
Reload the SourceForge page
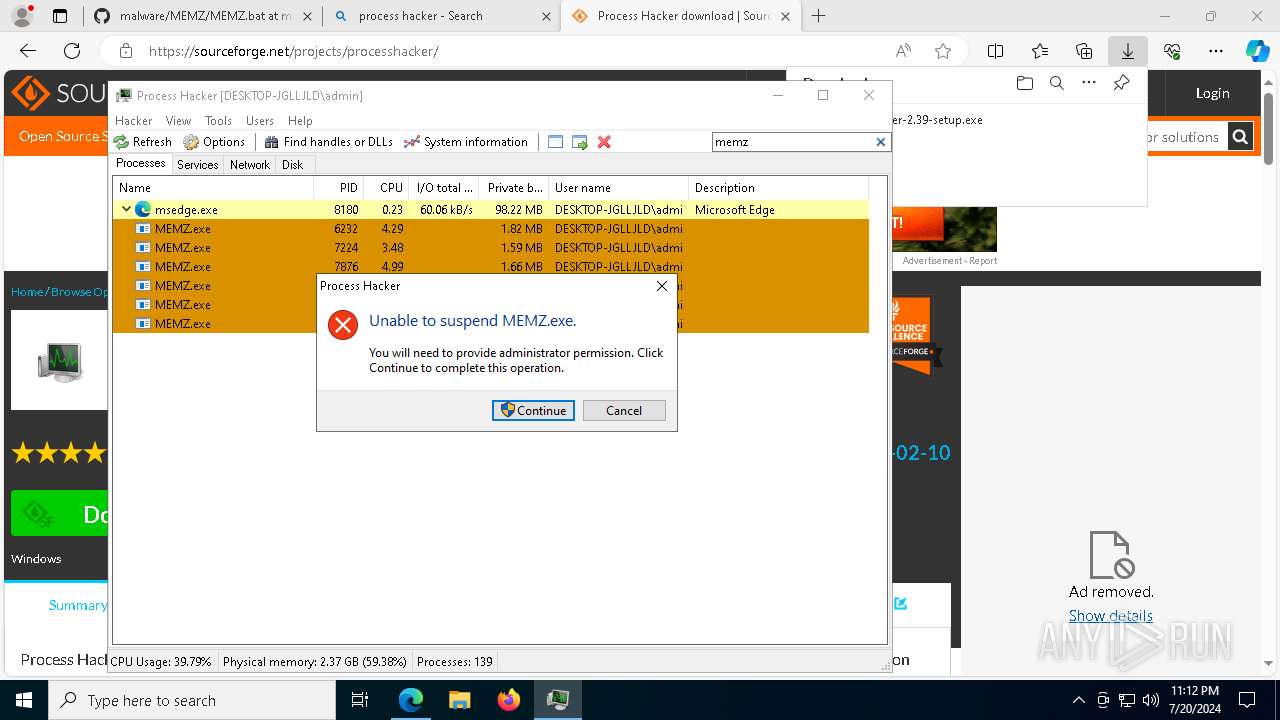(x=72, y=51)
